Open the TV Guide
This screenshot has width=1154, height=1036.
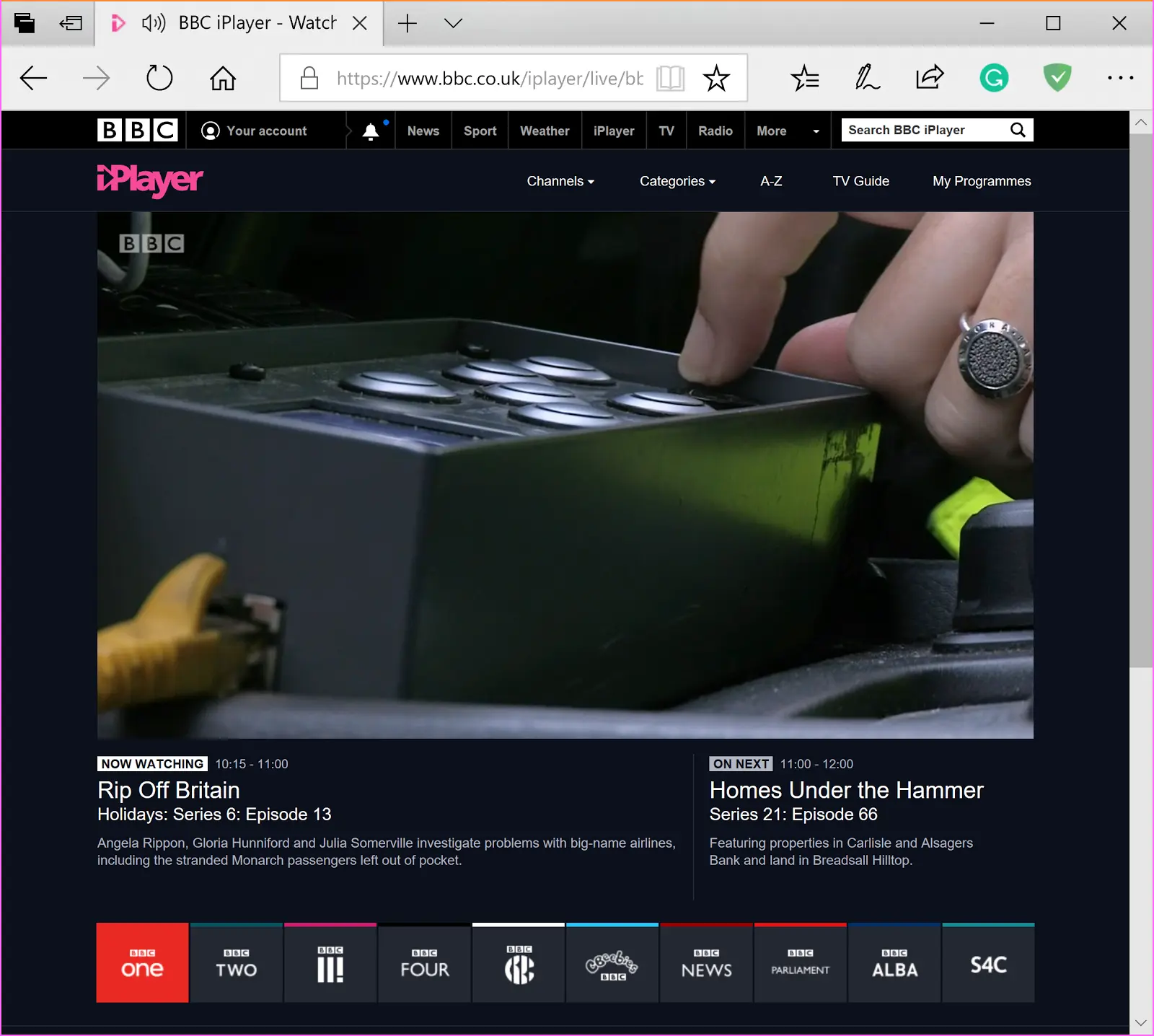861,181
